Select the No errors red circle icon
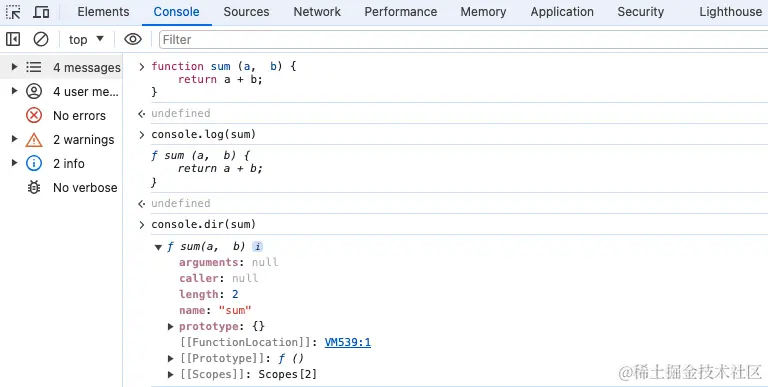Viewport: 768px width, 387px height. pos(34,116)
